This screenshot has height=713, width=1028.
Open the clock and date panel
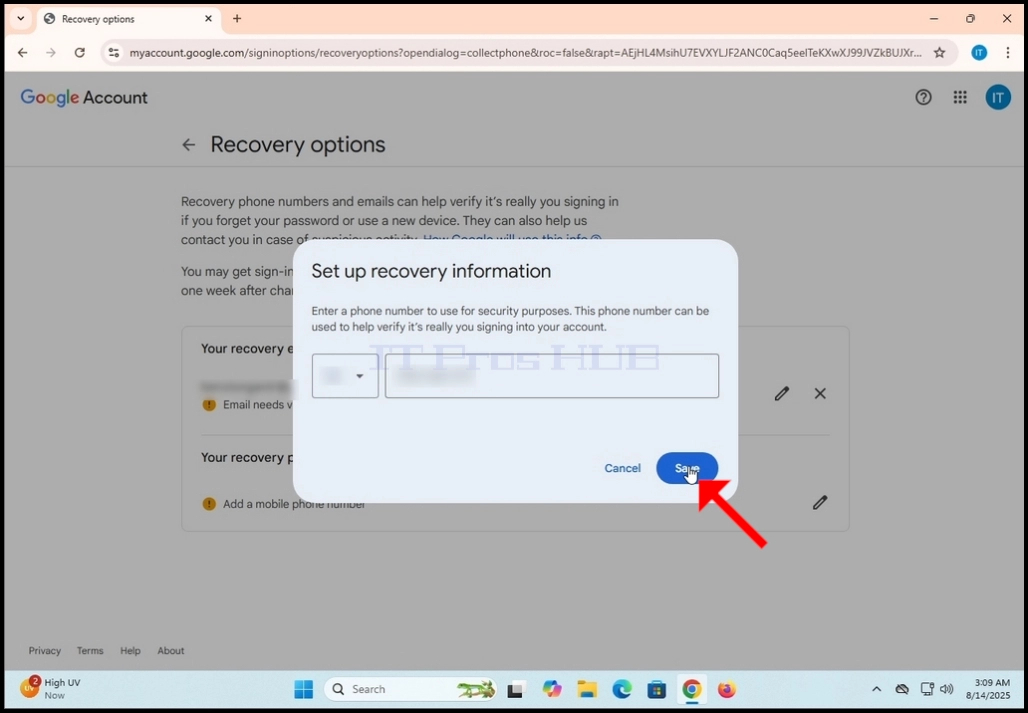[987, 689]
